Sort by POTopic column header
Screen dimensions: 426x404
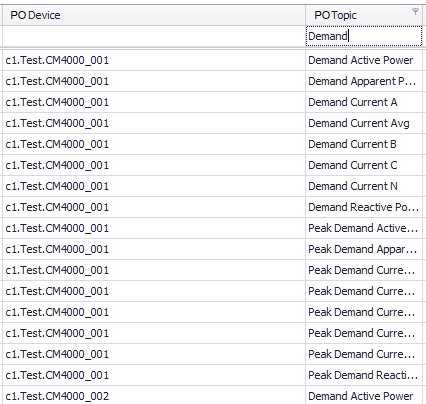click(x=364, y=15)
